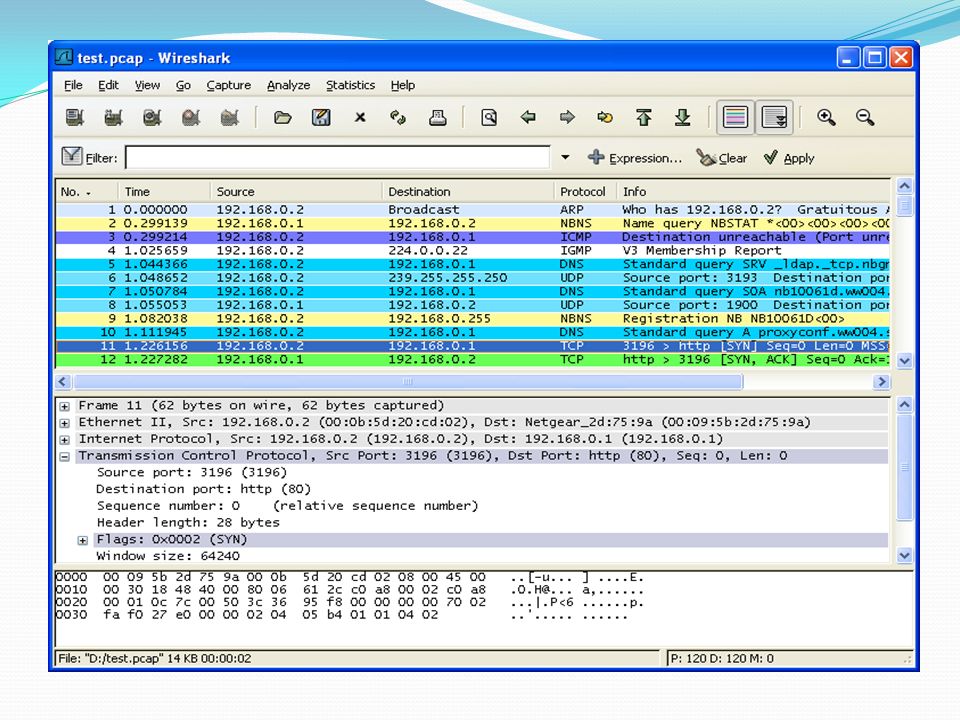Click the Filter funnel icon button
Viewport: 960px width, 720px height.
[72, 157]
